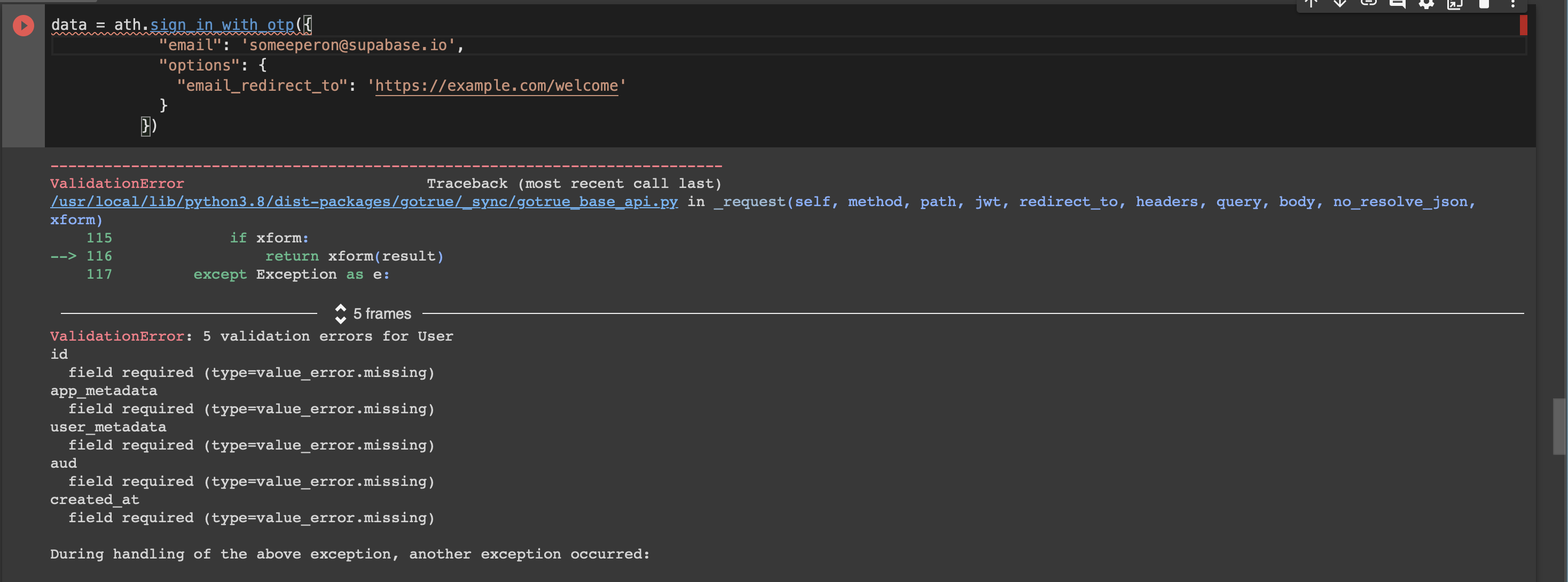Expand the 5 frames traceback
The width and height of the screenshot is (1568, 582).
click(373, 313)
